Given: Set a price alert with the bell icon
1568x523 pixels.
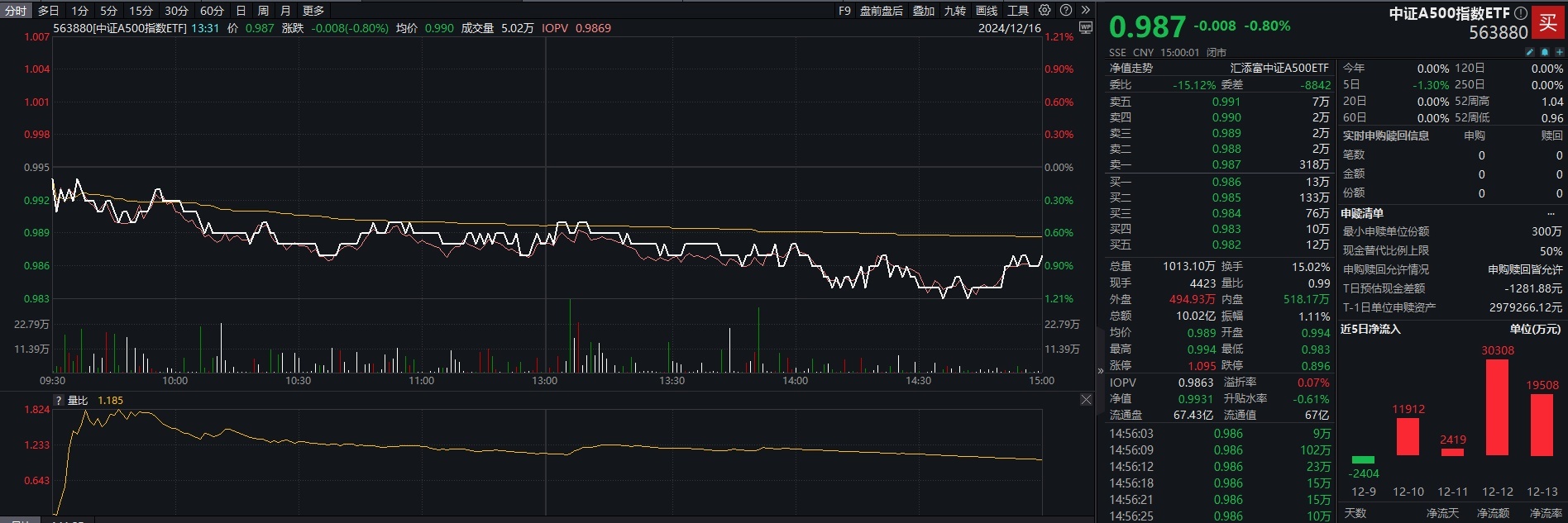Looking at the screenshot, I should click(x=1544, y=52).
